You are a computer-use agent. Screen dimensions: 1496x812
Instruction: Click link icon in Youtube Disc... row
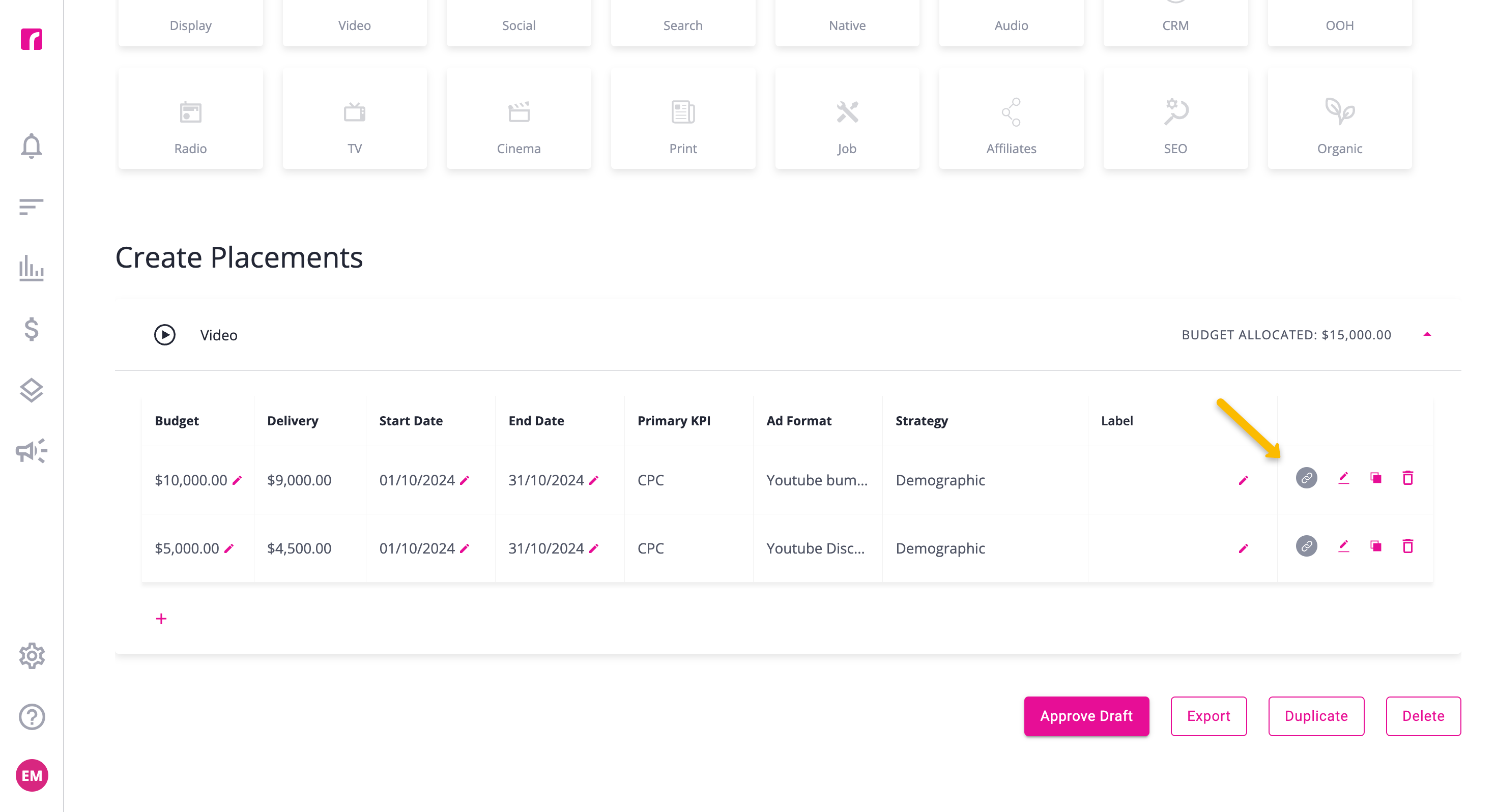(x=1307, y=546)
